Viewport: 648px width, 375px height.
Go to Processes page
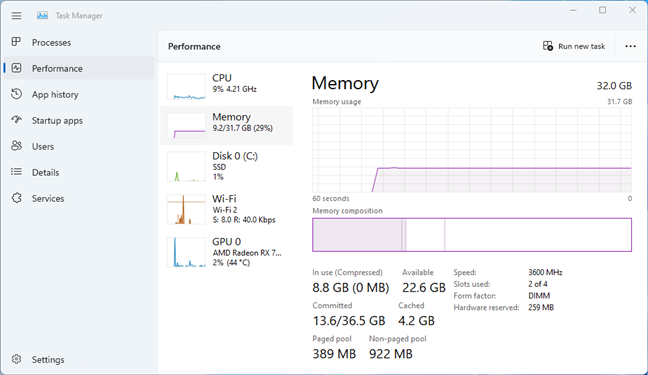click(x=79, y=42)
